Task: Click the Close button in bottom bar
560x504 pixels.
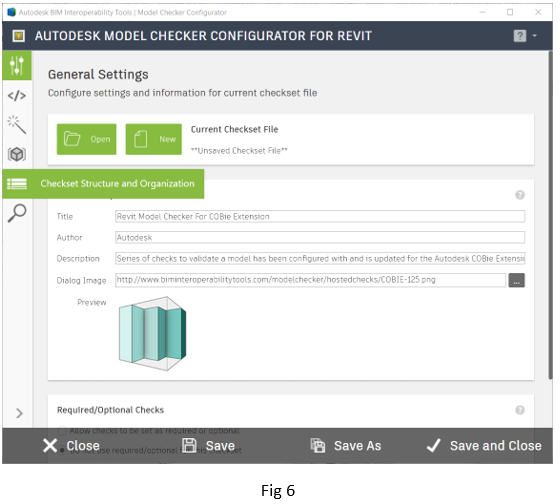Action: [71, 446]
